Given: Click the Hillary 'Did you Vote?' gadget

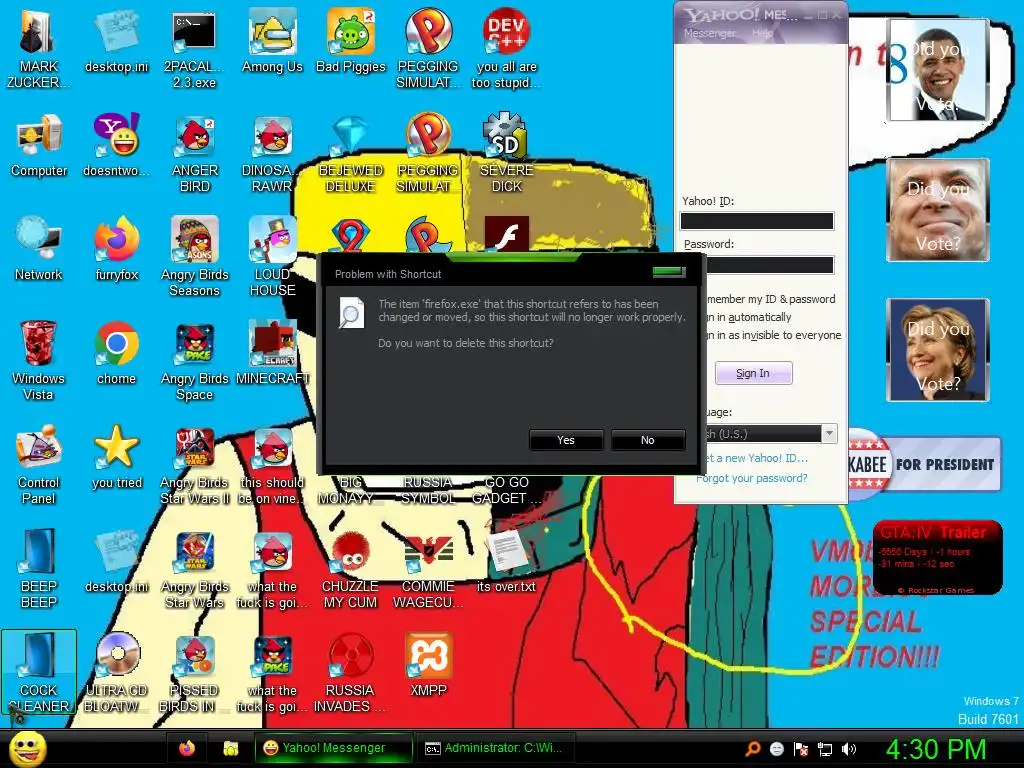Looking at the screenshot, I should [937, 349].
